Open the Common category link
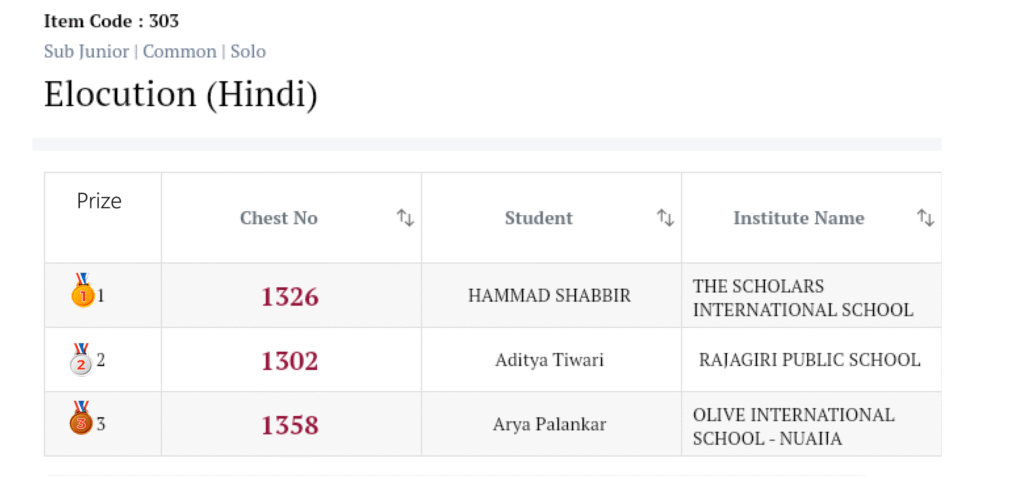 tap(180, 51)
